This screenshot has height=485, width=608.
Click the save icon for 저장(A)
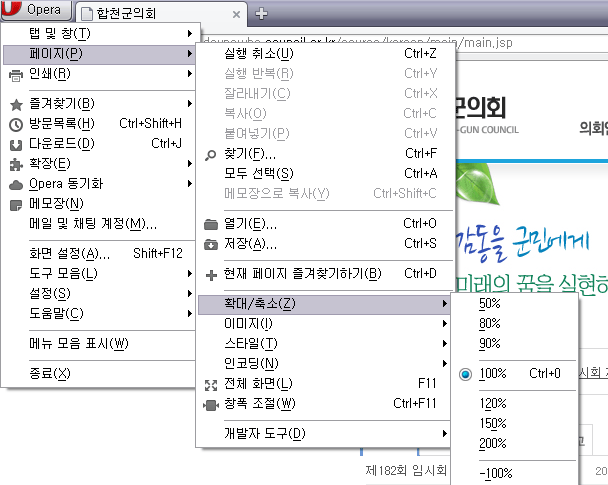[211, 244]
